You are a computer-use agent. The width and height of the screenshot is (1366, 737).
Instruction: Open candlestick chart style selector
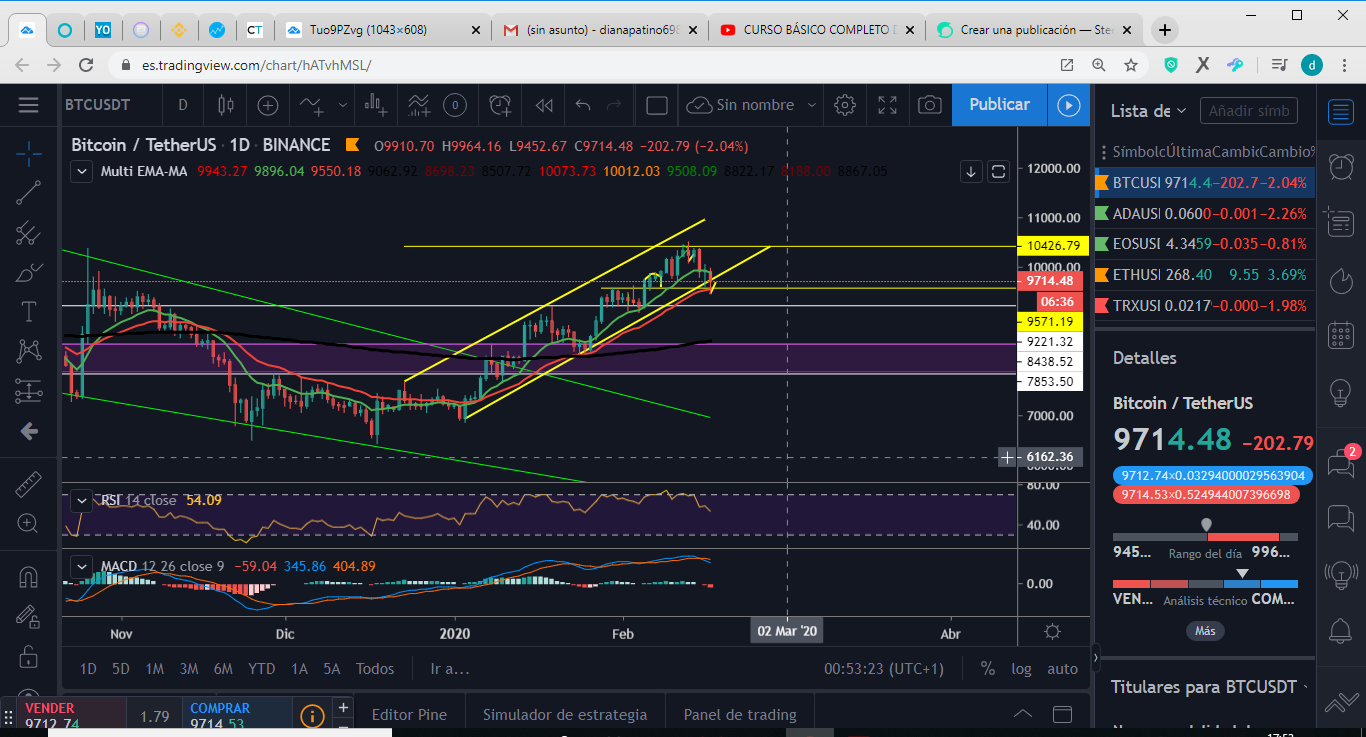click(x=225, y=105)
